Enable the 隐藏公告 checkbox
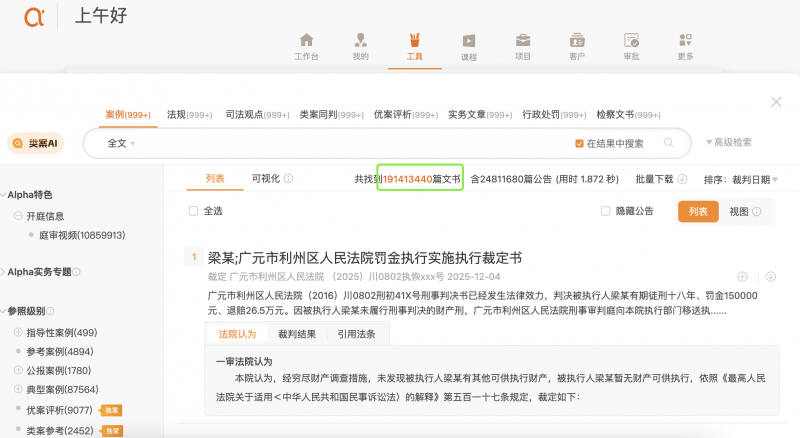 coord(605,211)
